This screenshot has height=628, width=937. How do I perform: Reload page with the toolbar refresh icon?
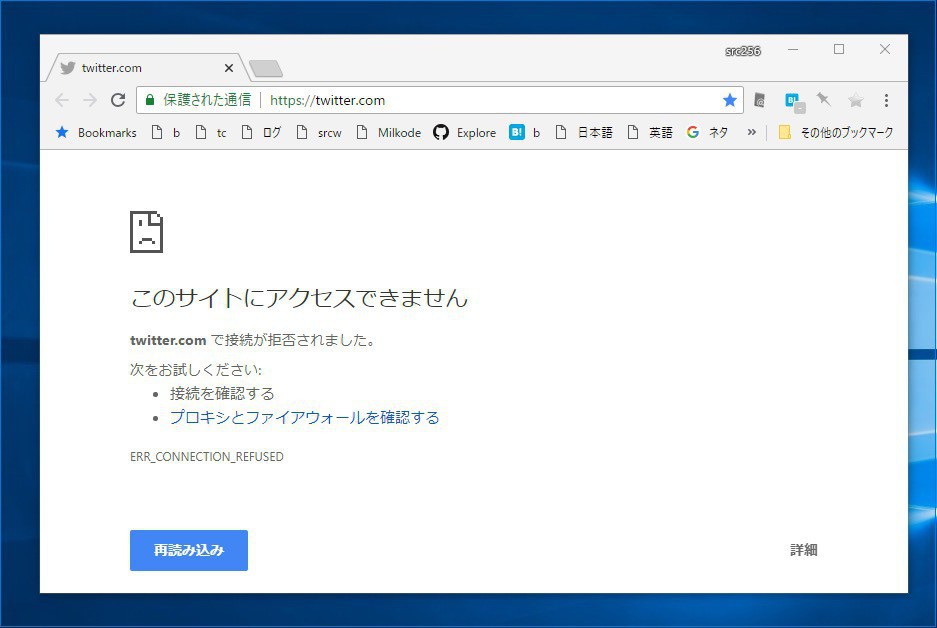(118, 100)
